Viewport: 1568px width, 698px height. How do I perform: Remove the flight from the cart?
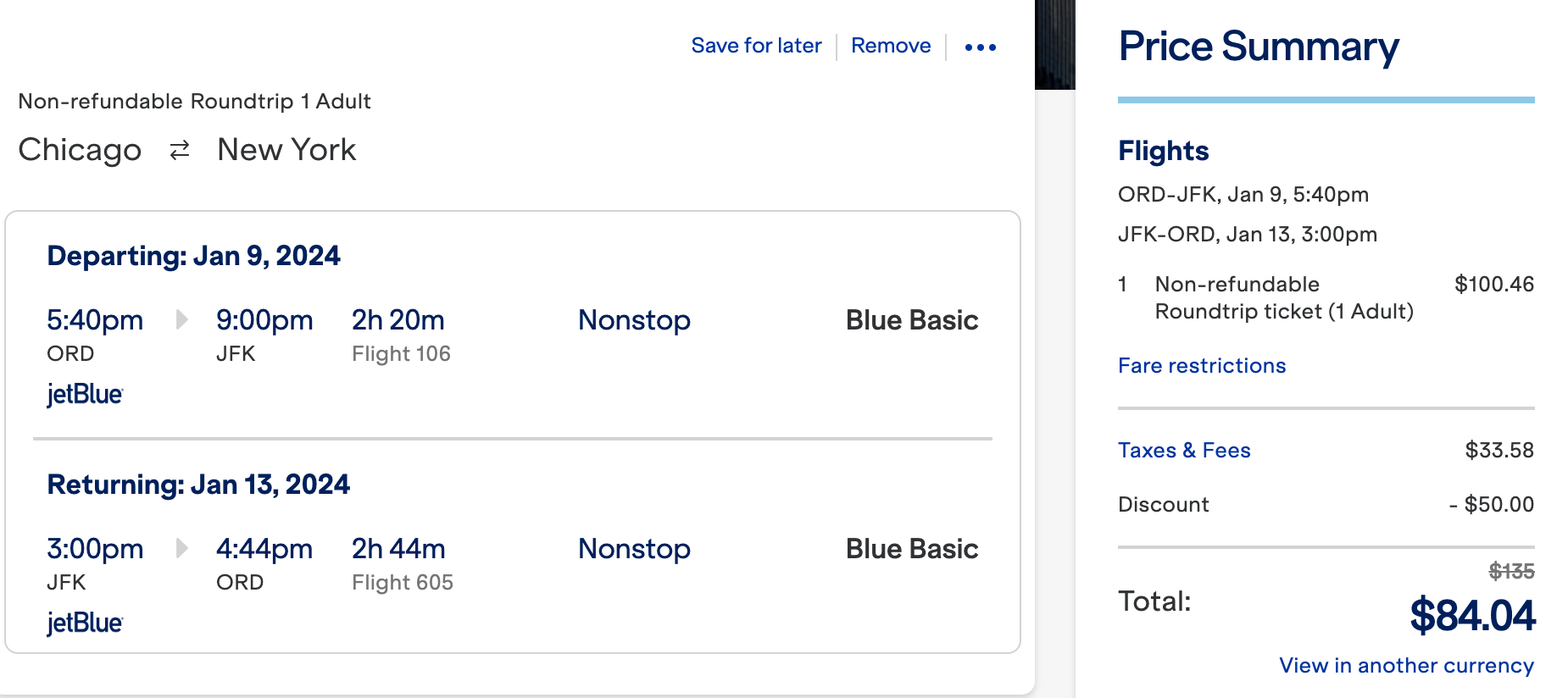(x=891, y=46)
